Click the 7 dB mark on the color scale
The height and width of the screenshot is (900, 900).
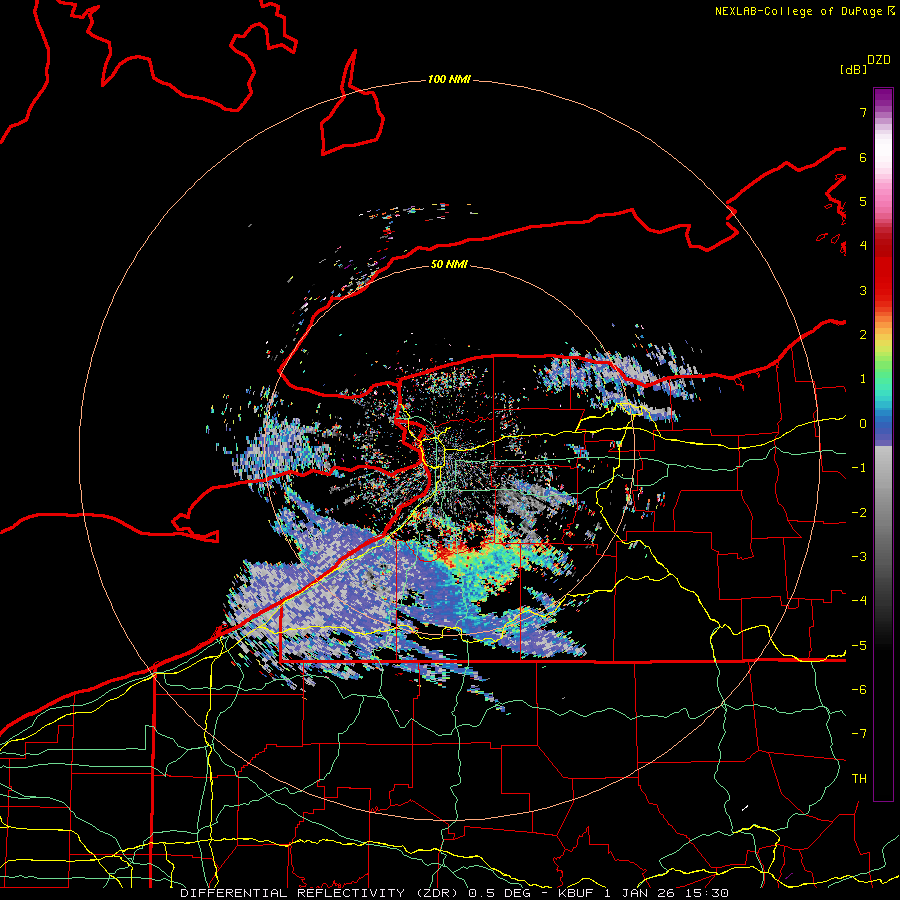click(x=863, y=112)
